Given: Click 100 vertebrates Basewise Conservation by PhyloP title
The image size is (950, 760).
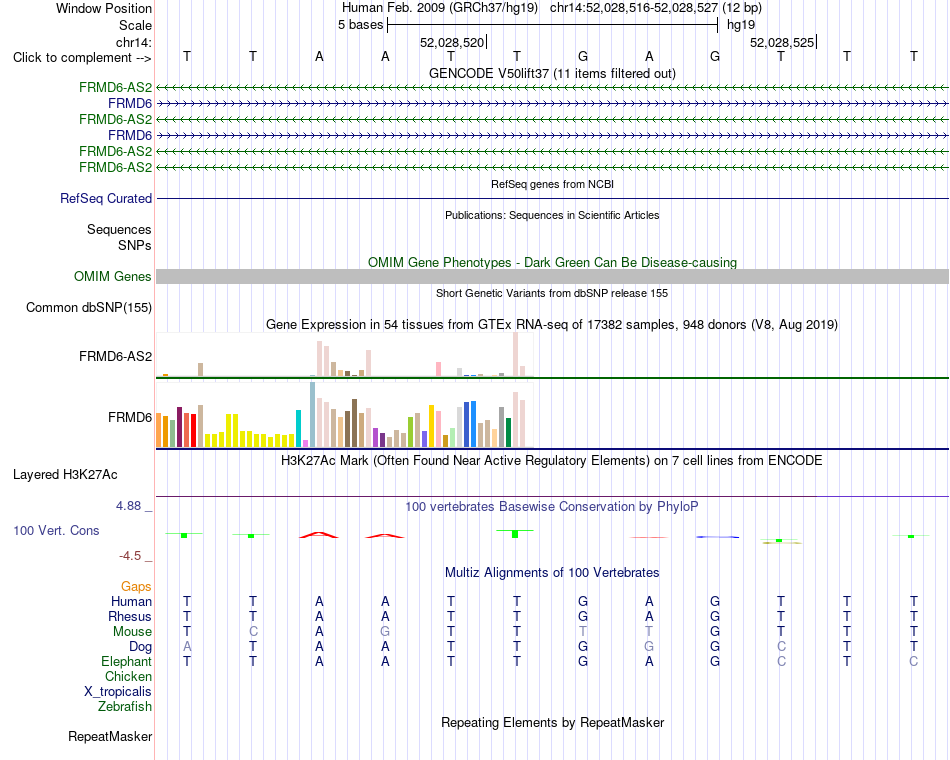Looking at the screenshot, I should click(x=552, y=507).
